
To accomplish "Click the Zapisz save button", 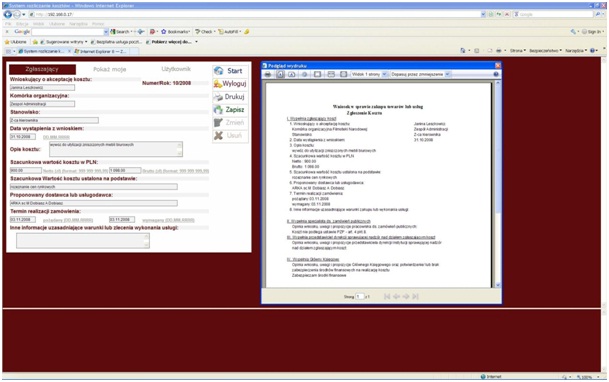I will click(x=230, y=109).
